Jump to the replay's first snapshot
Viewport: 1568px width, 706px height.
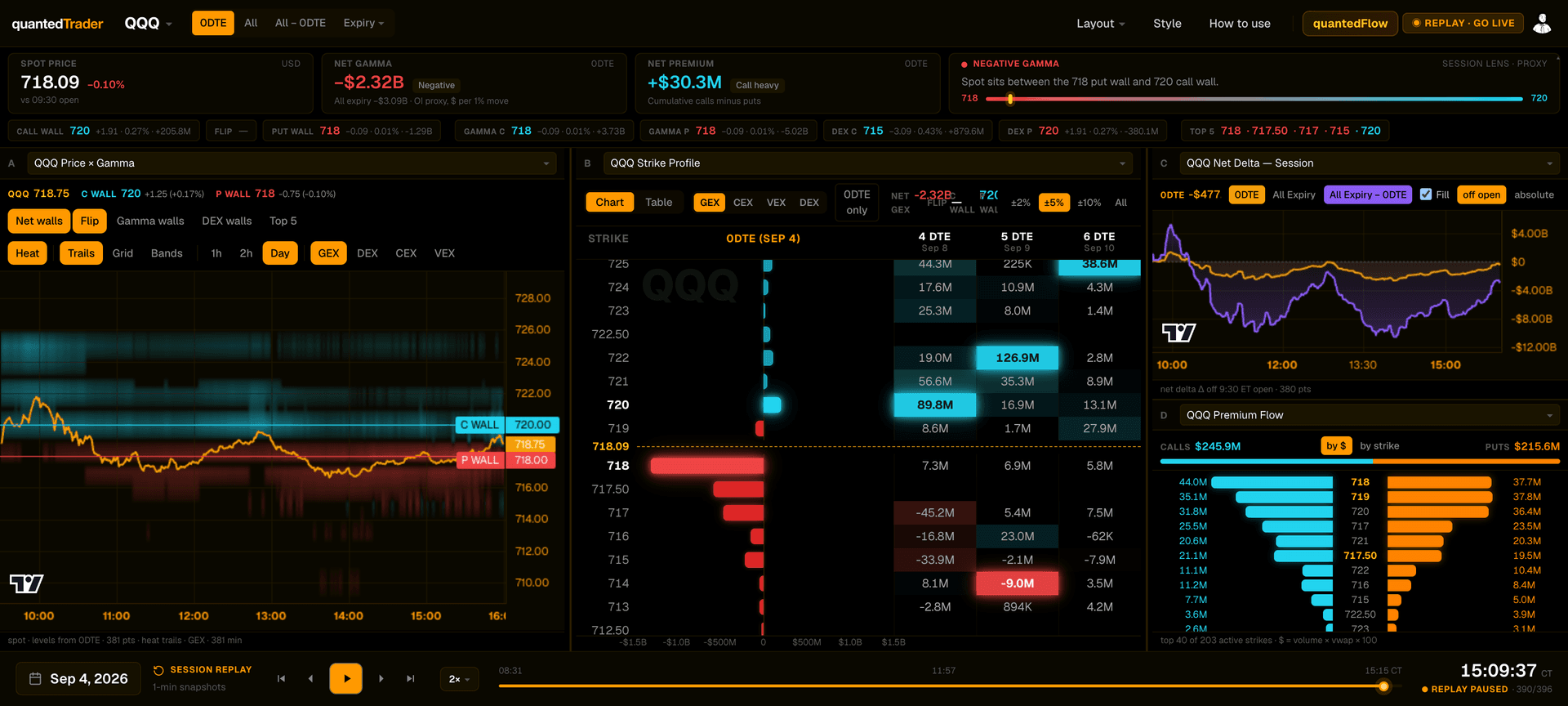click(281, 678)
